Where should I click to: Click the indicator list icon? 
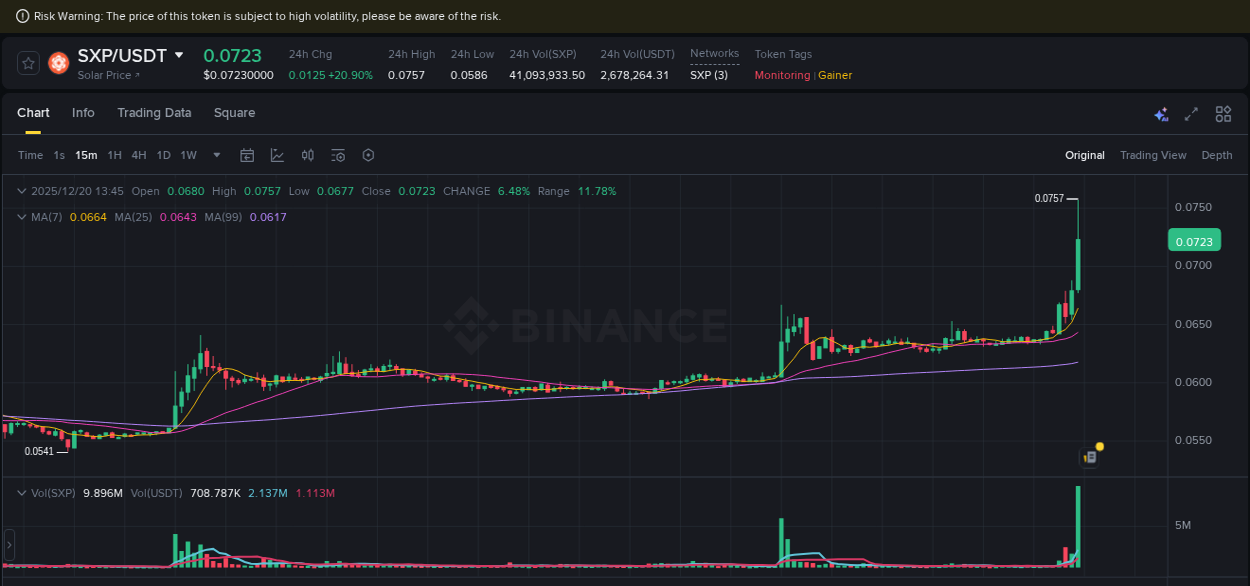[337, 155]
